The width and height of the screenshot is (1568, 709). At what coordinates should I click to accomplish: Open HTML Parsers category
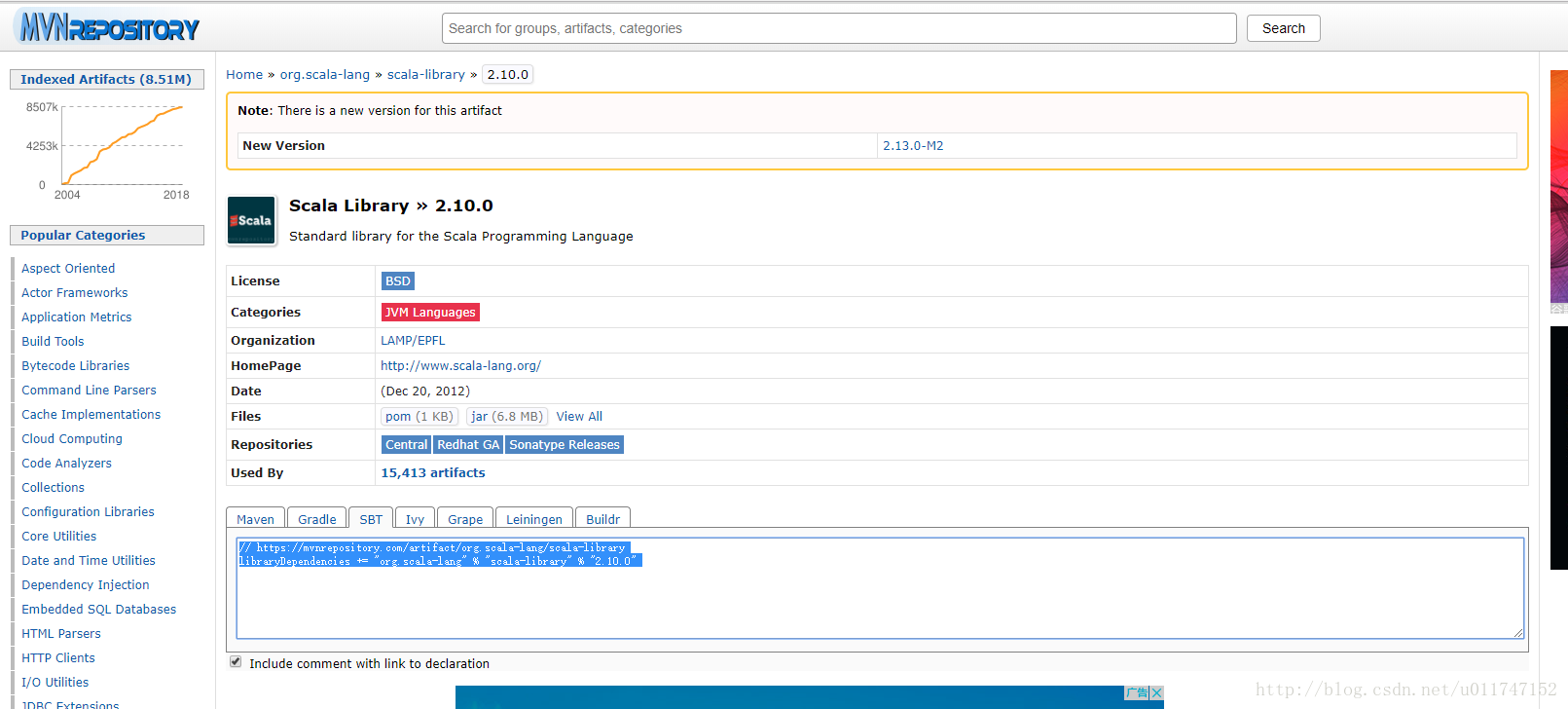(x=61, y=633)
